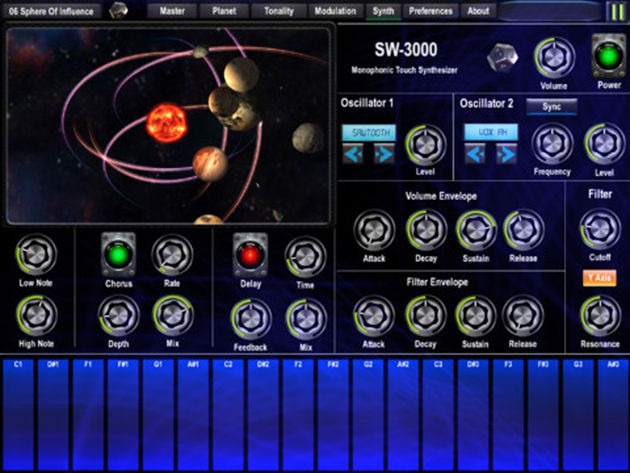Select the previous Oscillator 1 waveform arrow

pyautogui.click(x=354, y=154)
